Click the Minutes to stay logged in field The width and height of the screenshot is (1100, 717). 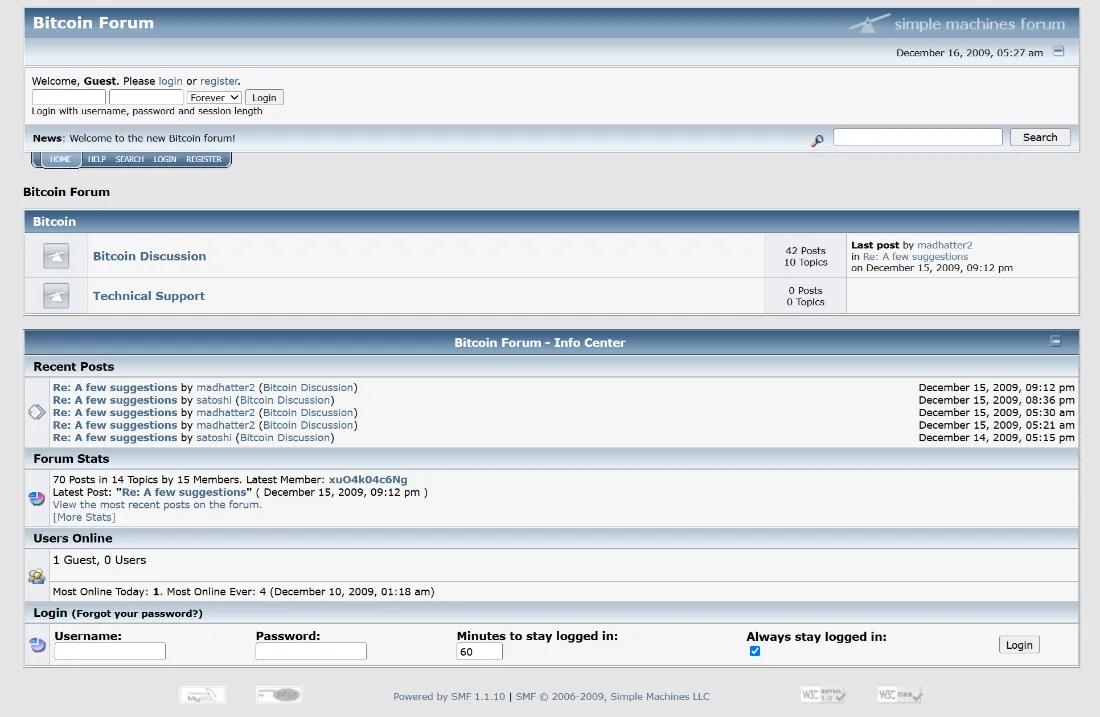click(479, 652)
